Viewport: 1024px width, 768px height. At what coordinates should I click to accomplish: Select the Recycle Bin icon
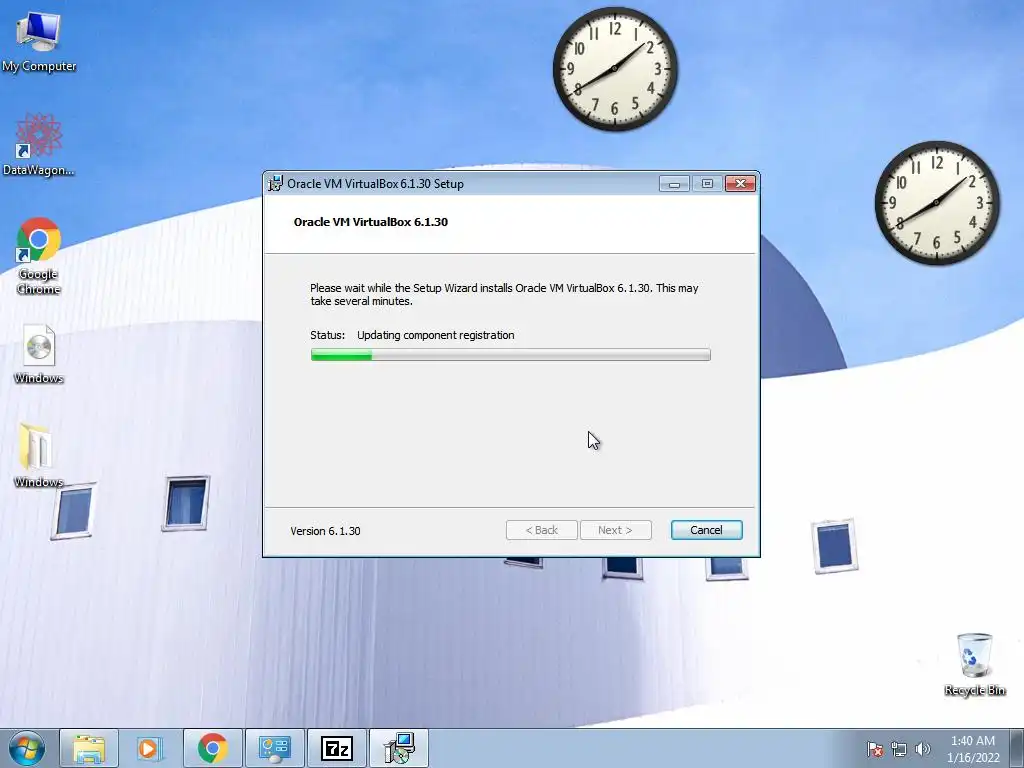click(974, 664)
